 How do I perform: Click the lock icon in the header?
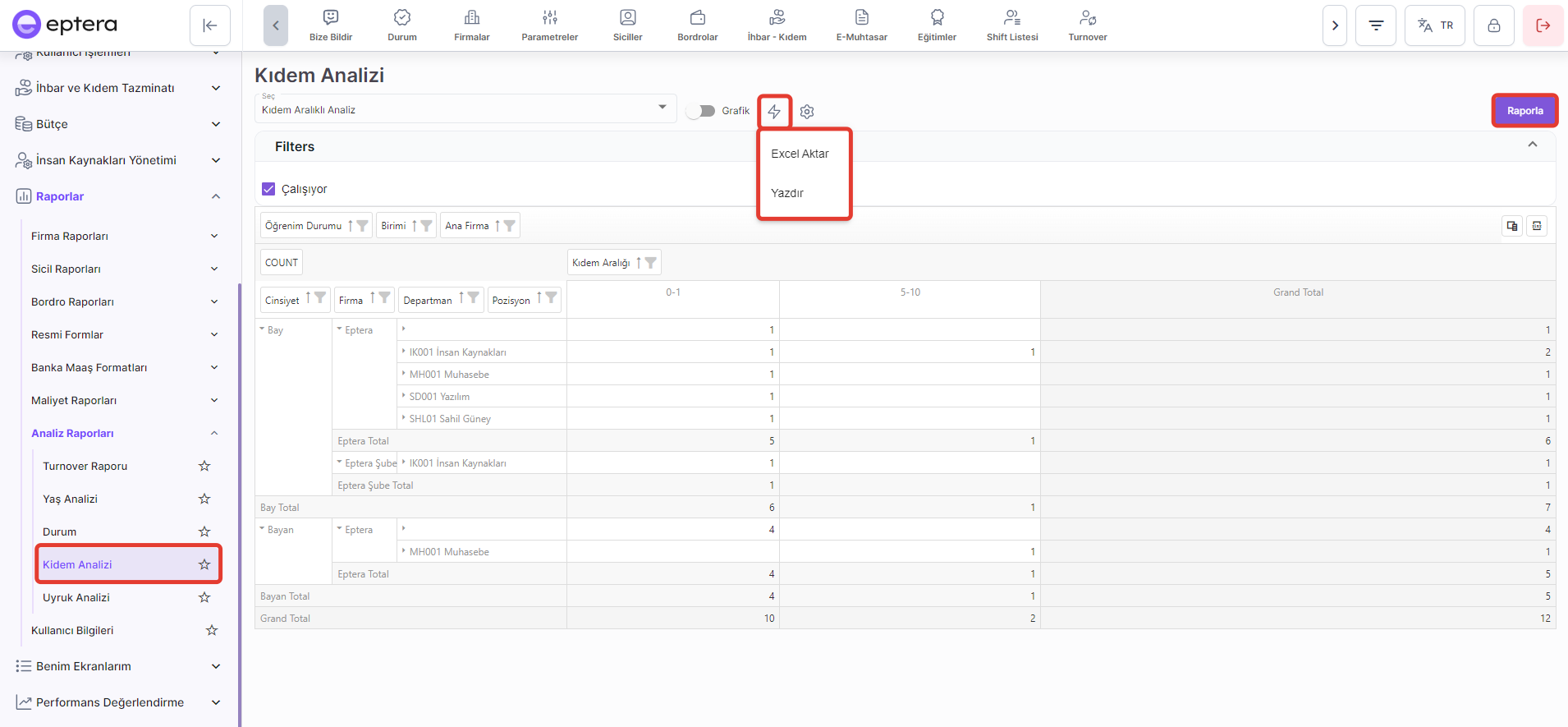pyautogui.click(x=1493, y=25)
